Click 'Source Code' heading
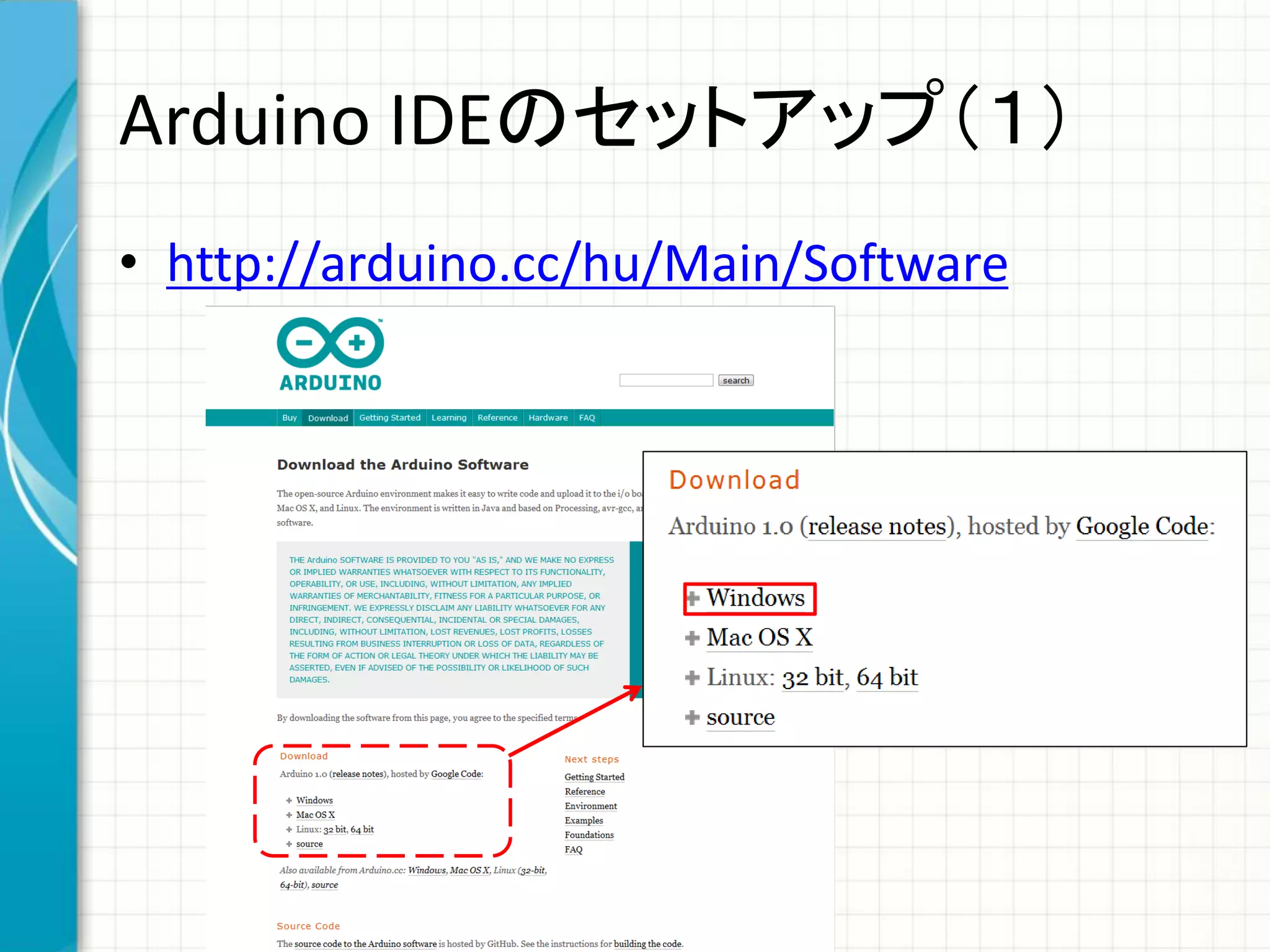This screenshot has width=1270, height=952. coord(308,926)
